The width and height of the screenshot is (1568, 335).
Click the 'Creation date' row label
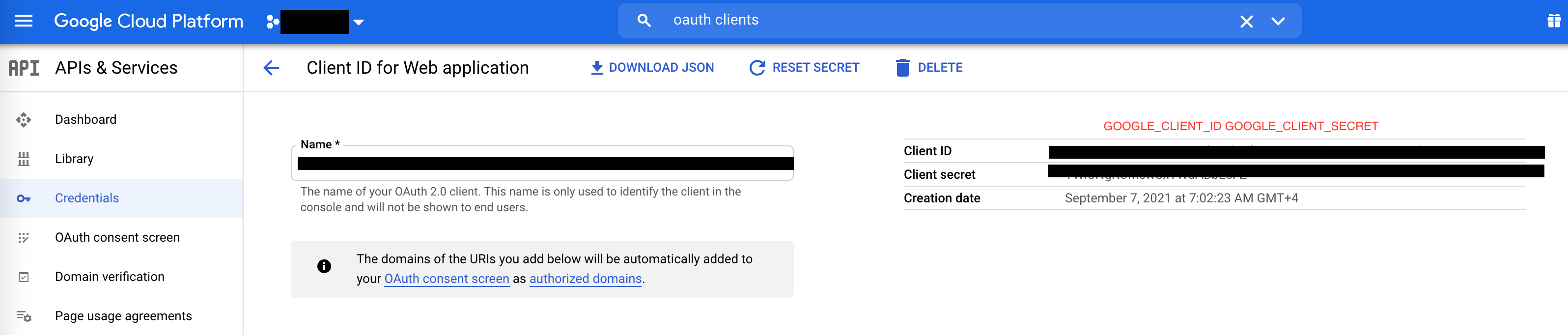942,198
